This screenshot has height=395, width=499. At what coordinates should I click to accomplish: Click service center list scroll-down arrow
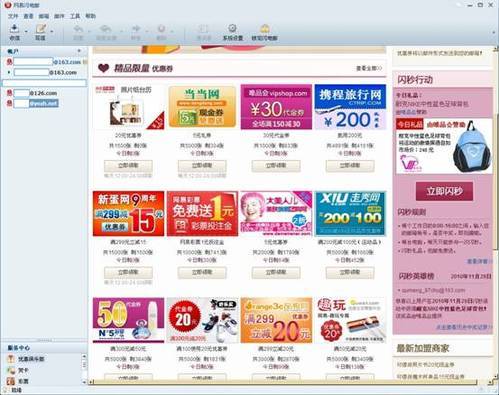point(84,382)
